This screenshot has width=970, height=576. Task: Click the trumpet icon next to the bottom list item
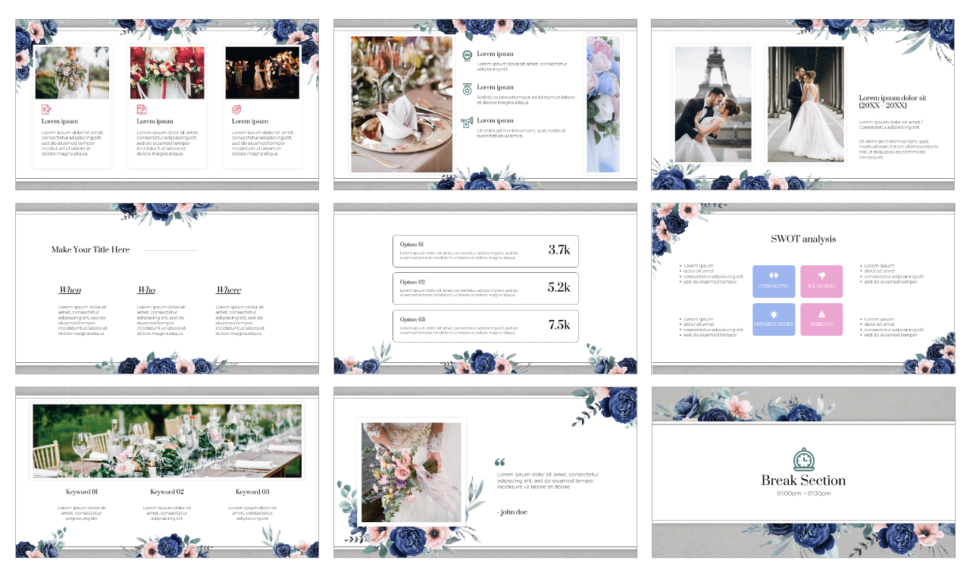click(x=466, y=122)
